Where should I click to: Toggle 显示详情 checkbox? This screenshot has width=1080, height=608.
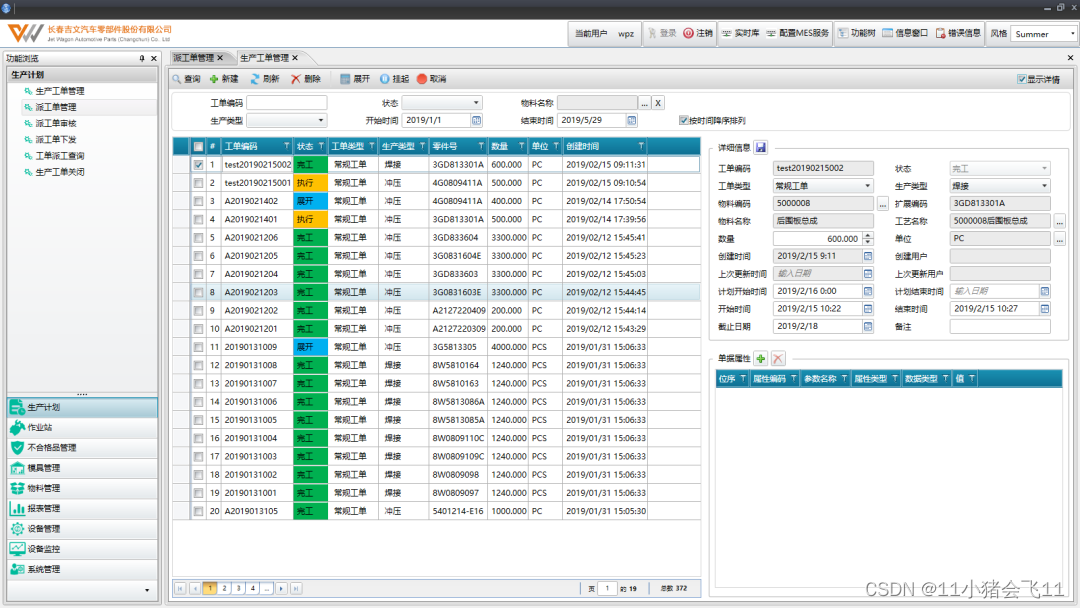tap(1021, 79)
